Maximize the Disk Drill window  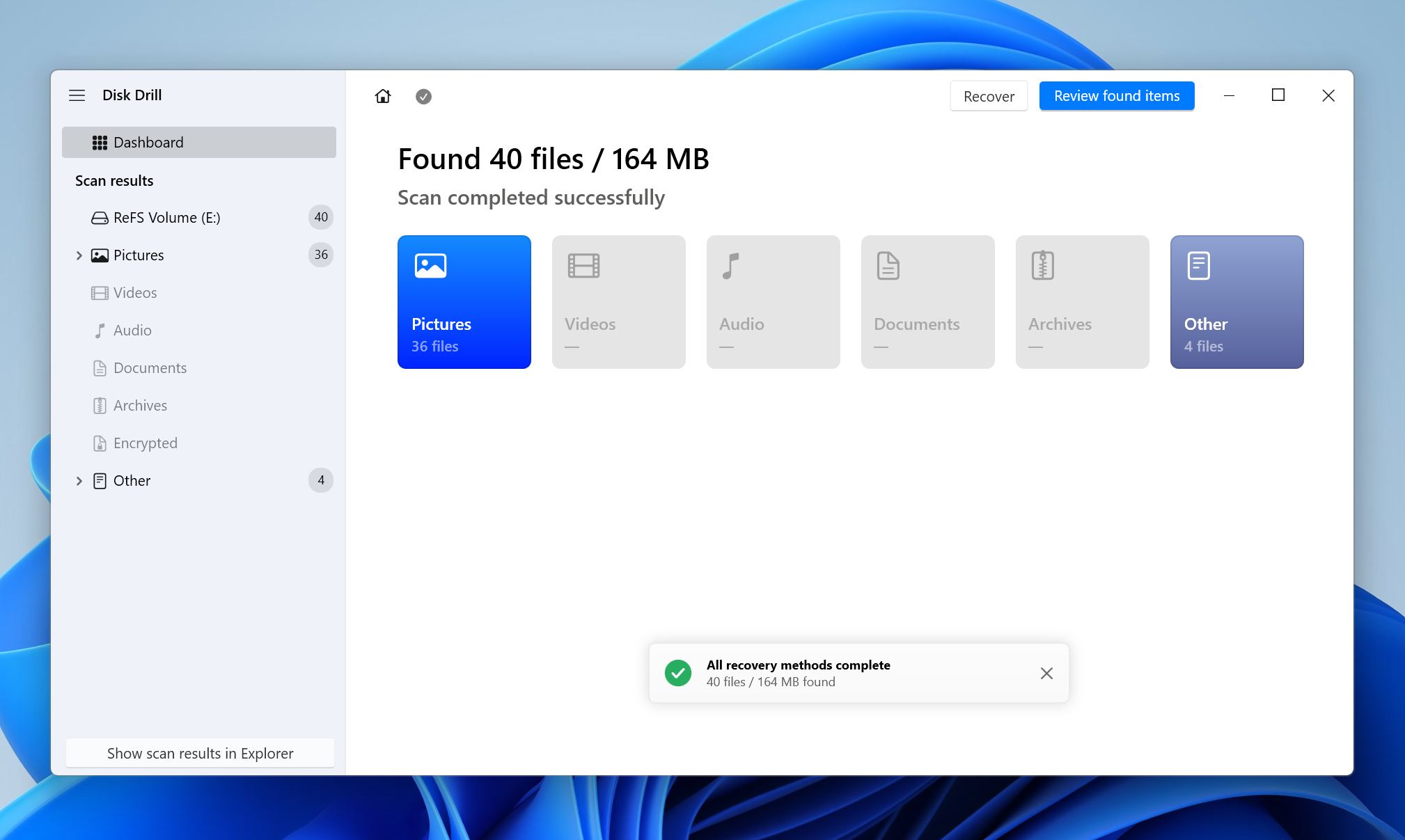coord(1278,95)
